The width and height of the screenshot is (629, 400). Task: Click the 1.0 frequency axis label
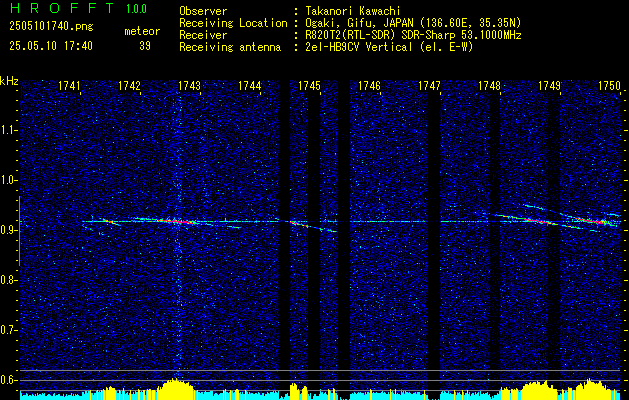tap(8, 180)
